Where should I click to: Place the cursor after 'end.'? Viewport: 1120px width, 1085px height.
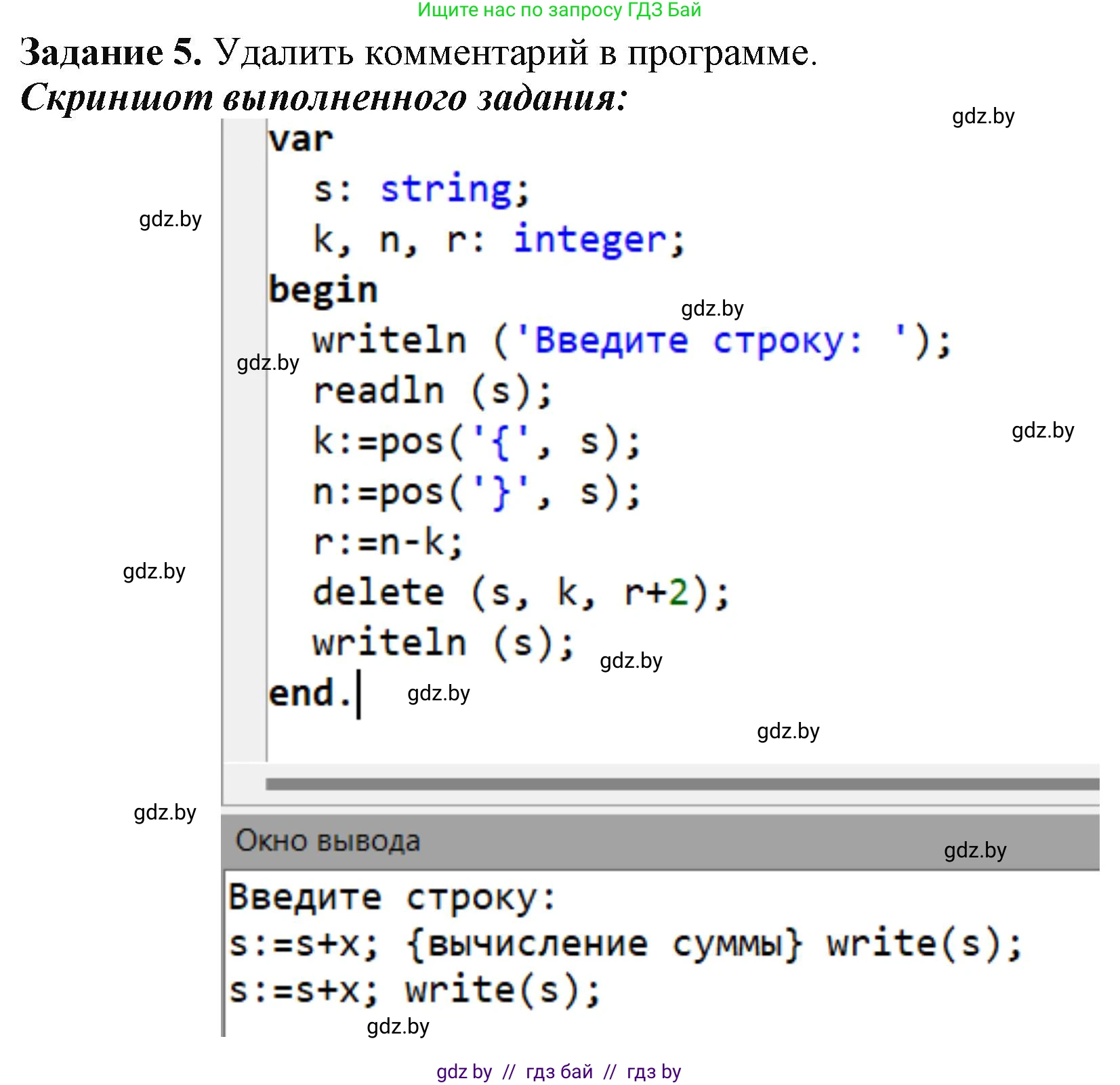pyautogui.click(x=357, y=694)
